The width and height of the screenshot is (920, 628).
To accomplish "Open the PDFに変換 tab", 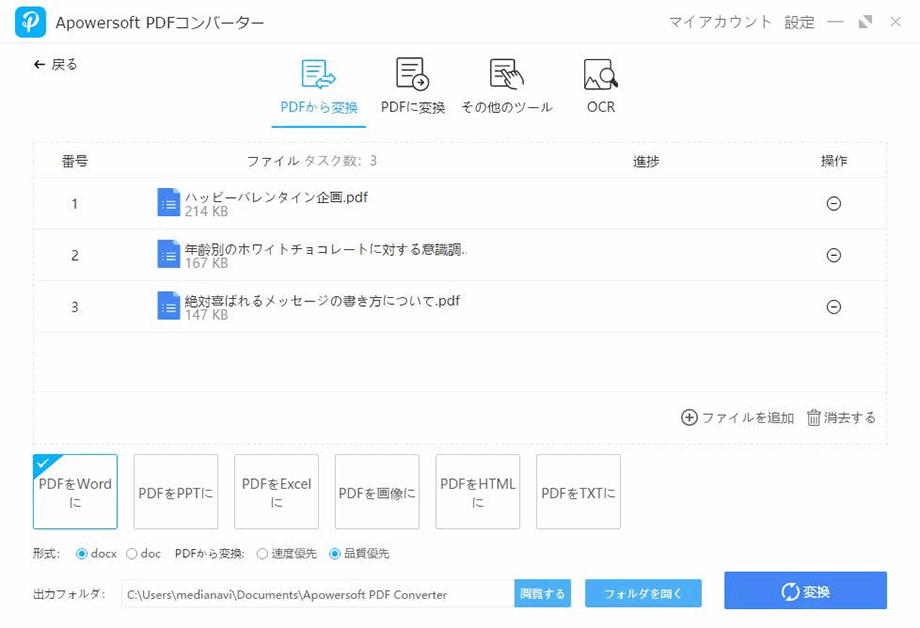I will click(x=412, y=87).
